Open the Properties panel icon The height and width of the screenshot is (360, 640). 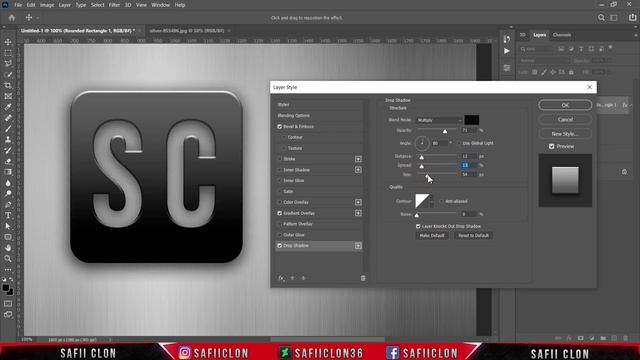point(507,68)
